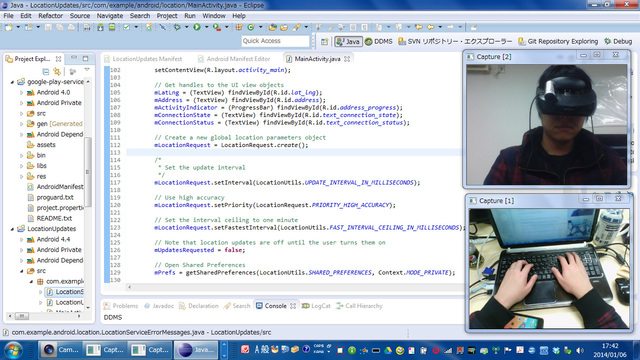
Task: Click the New Java Class icon
Action: pos(251,27)
